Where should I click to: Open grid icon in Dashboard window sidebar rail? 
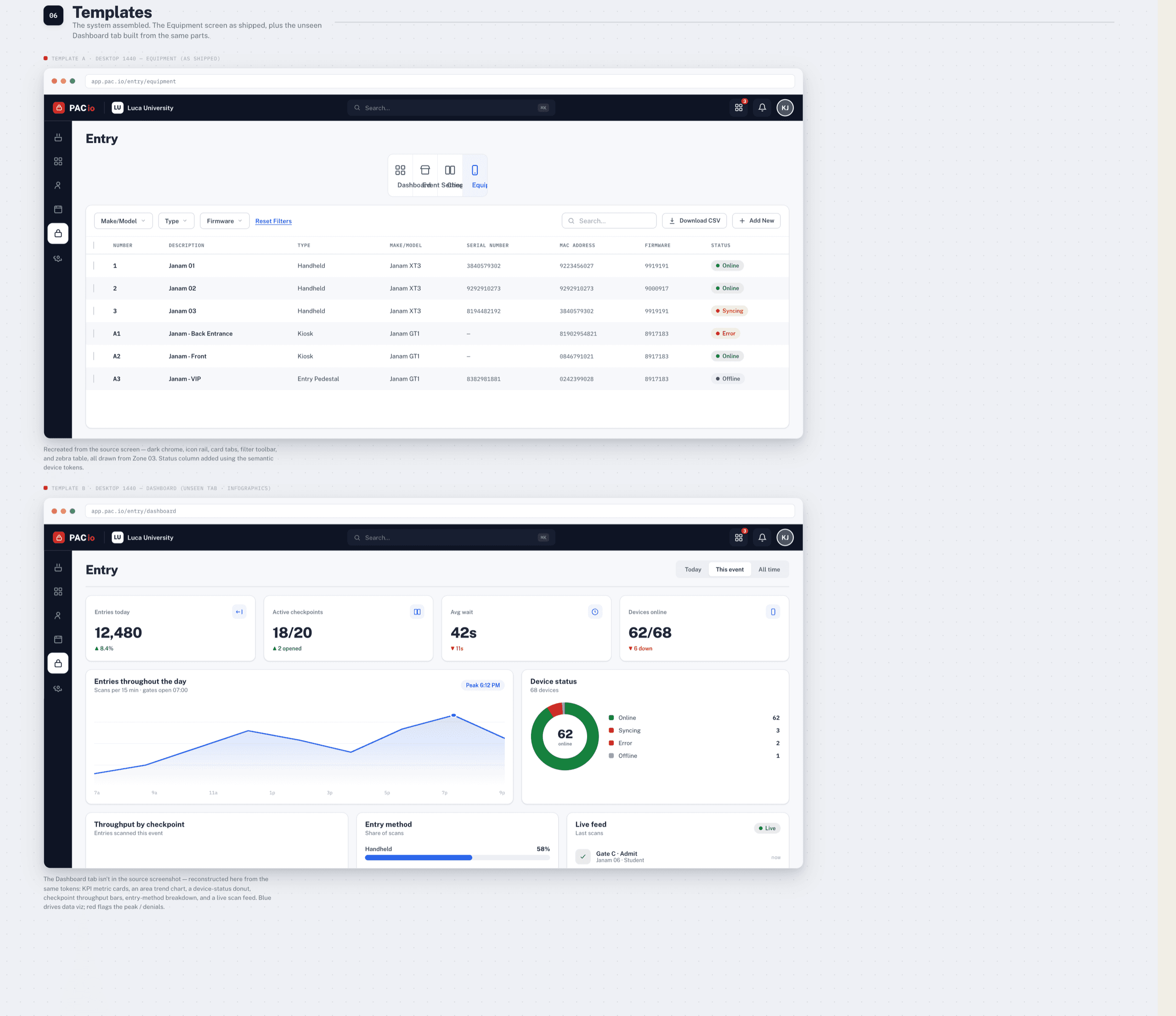58,591
